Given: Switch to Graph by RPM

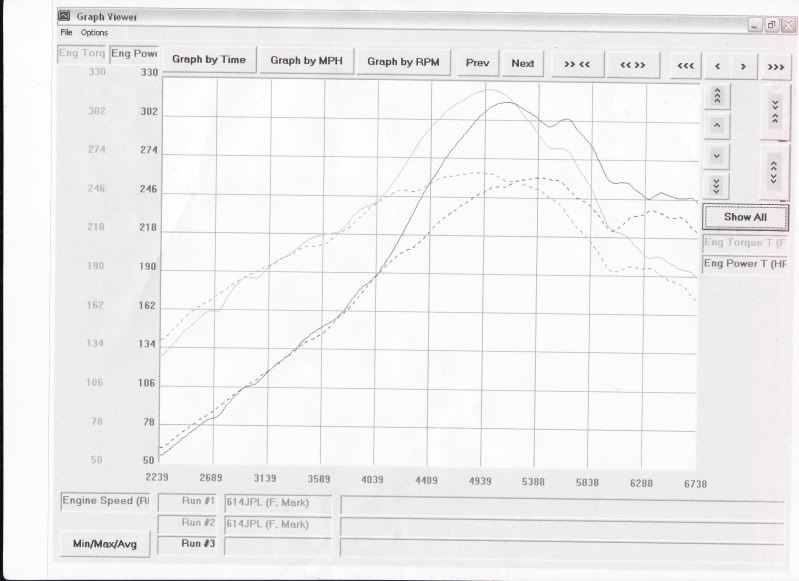Looking at the screenshot, I should pyautogui.click(x=404, y=62).
